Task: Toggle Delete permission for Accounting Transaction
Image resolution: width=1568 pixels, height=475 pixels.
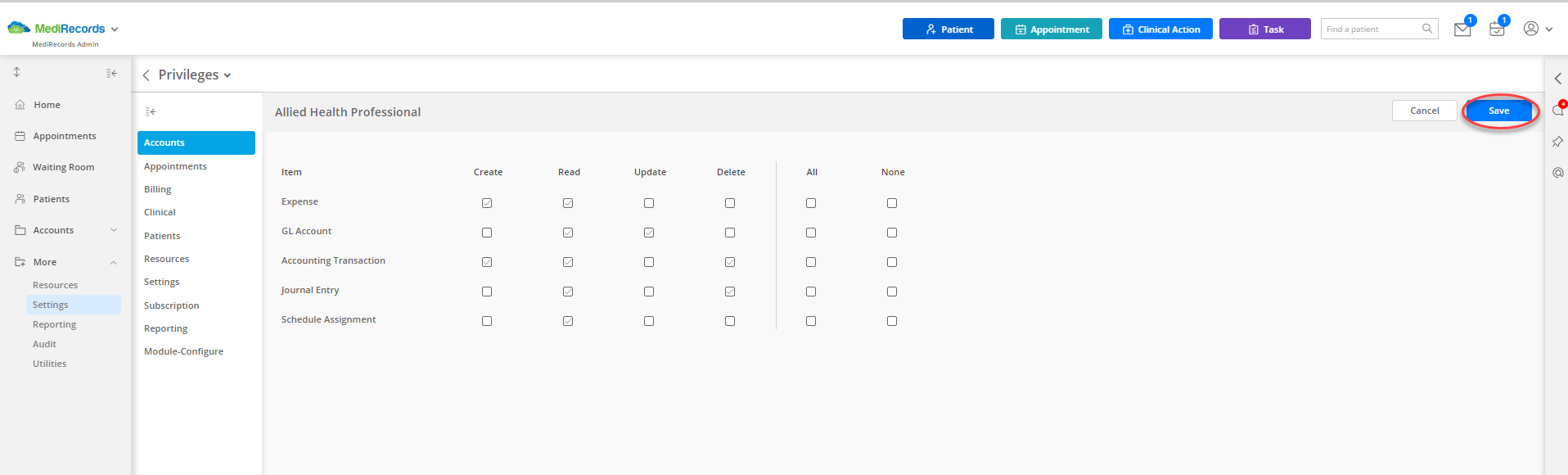Action: [x=730, y=262]
